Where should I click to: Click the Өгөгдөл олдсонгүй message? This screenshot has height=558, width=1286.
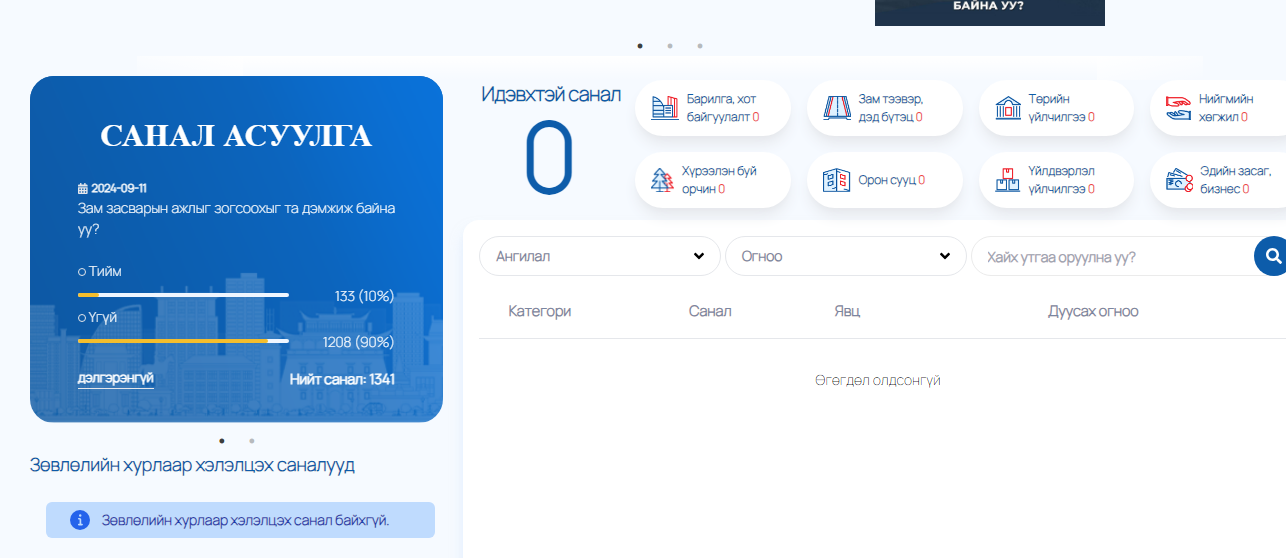878,380
